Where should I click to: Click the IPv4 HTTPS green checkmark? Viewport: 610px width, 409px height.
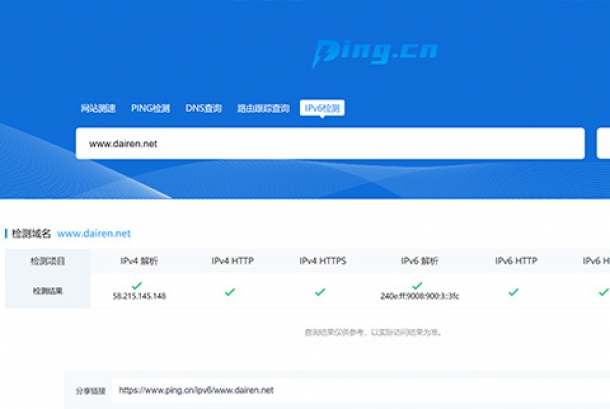[x=320, y=292]
